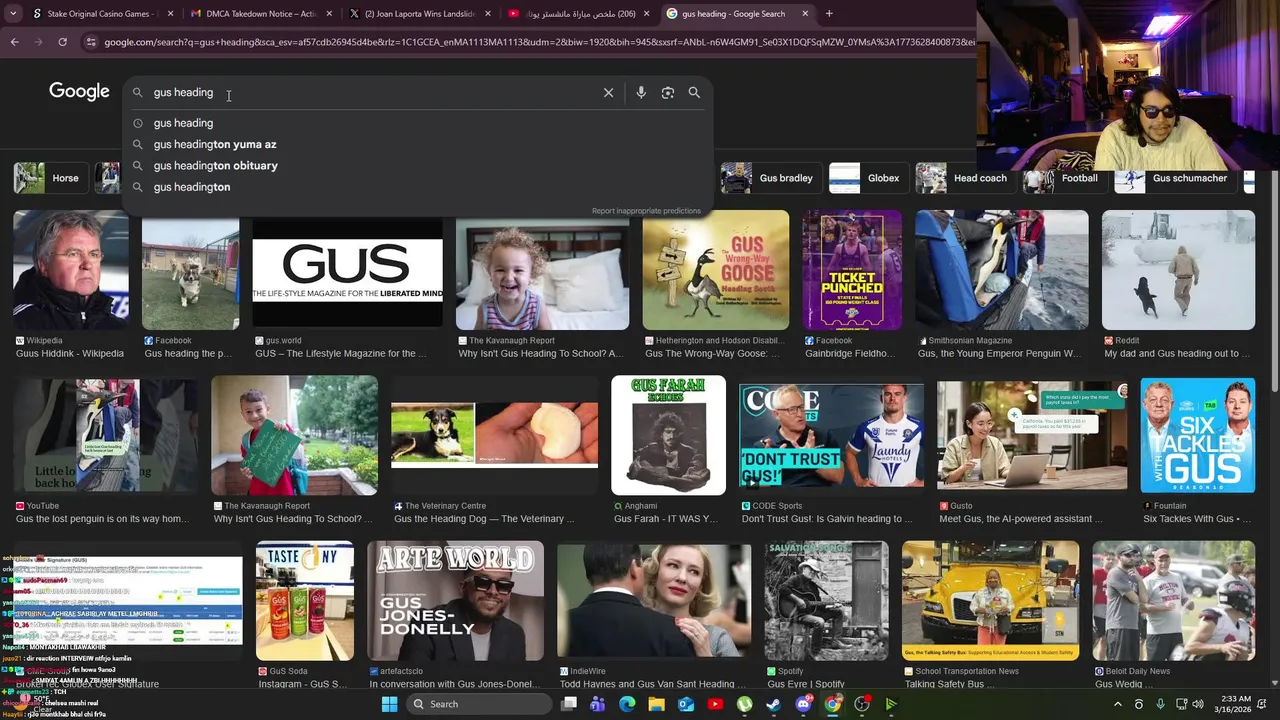Open Gus The Wrong-Way Goose image
The width and height of the screenshot is (1280, 720).
(715, 270)
